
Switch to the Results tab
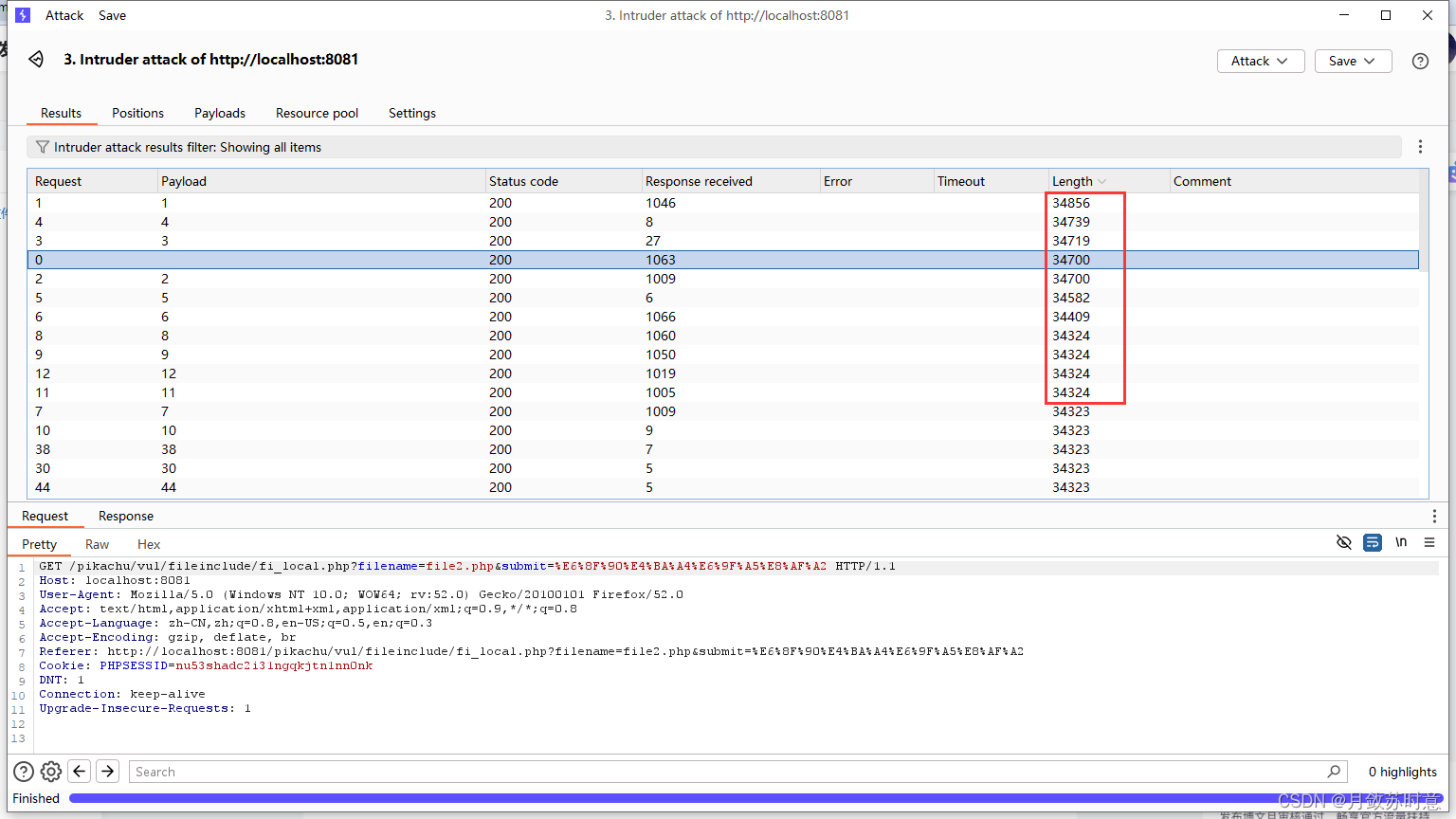61,113
